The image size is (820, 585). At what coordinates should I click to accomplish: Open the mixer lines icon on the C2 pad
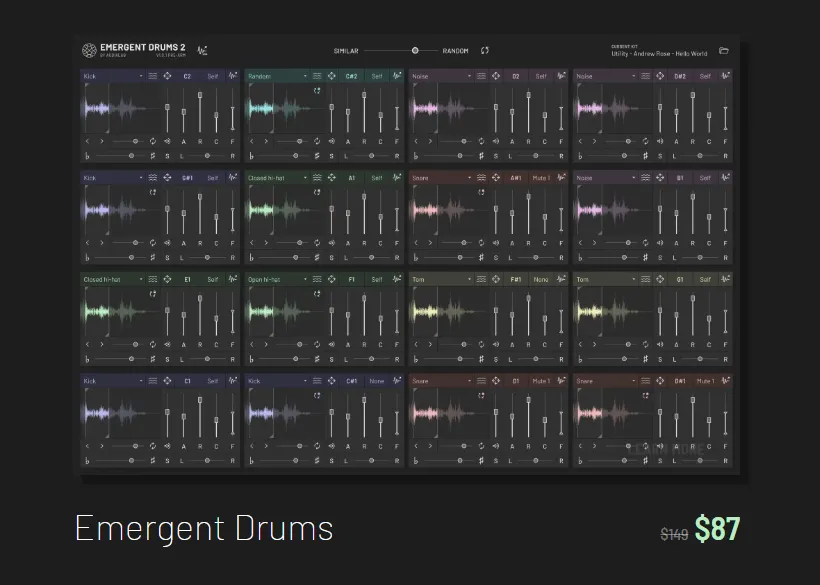(x=153, y=76)
